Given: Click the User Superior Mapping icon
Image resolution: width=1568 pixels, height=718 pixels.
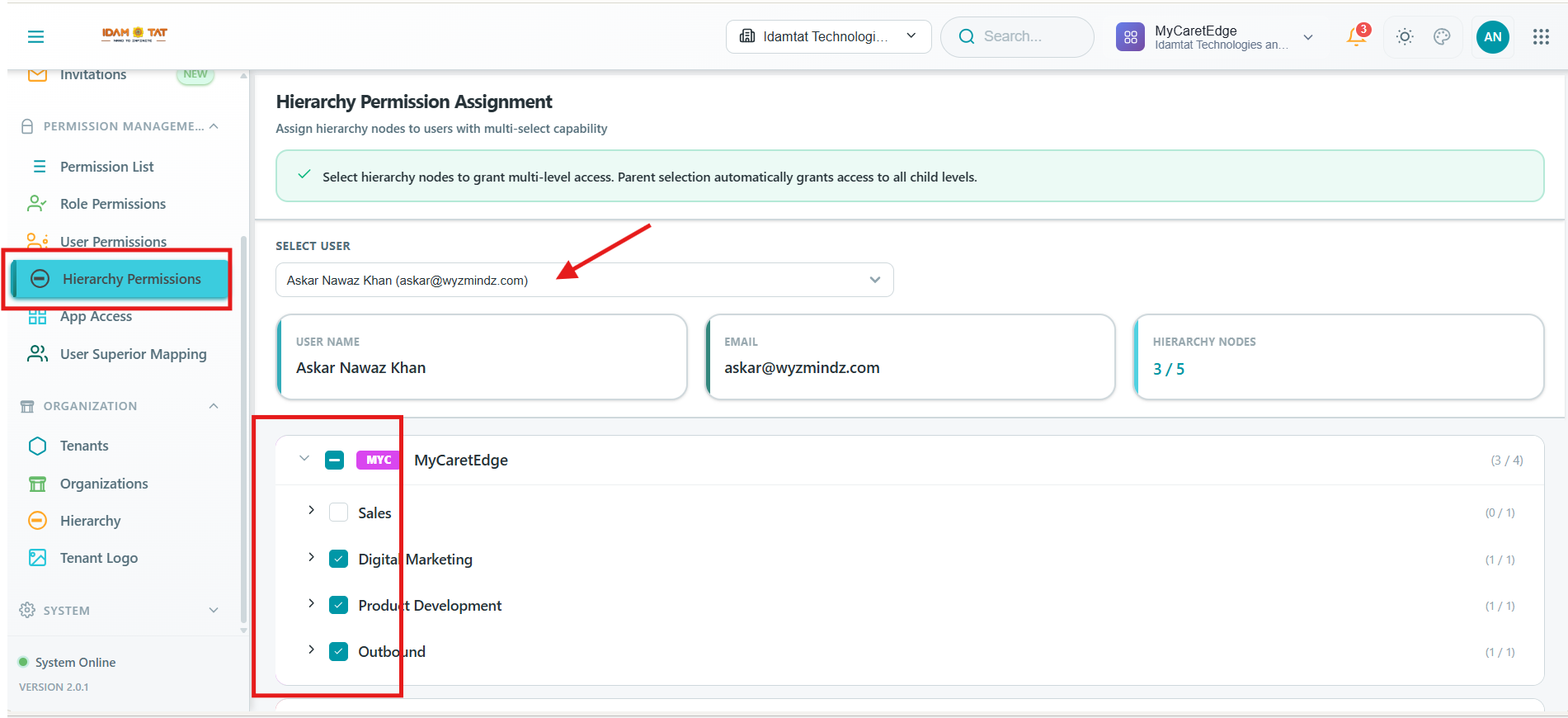Looking at the screenshot, I should (37, 354).
